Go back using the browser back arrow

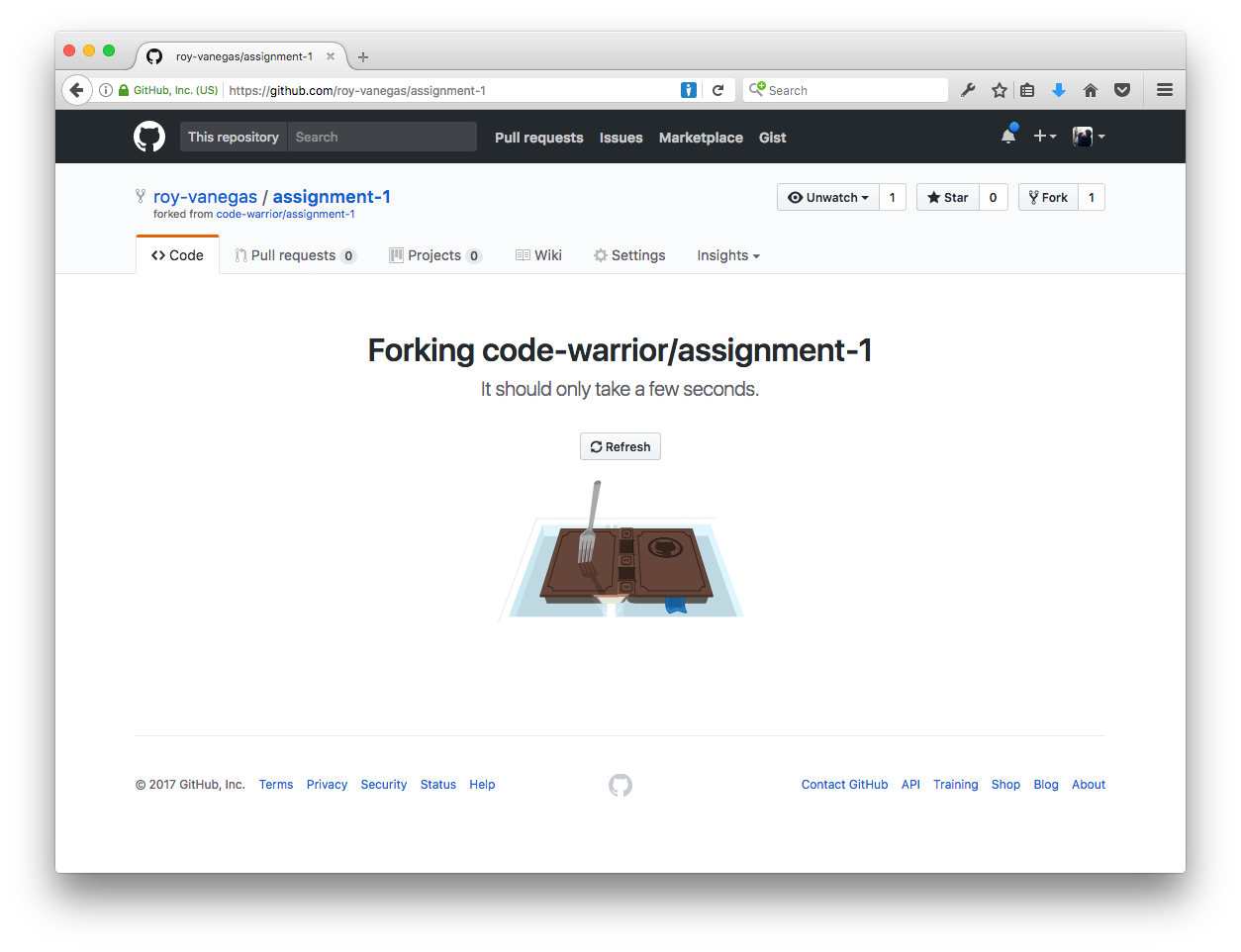[x=77, y=90]
